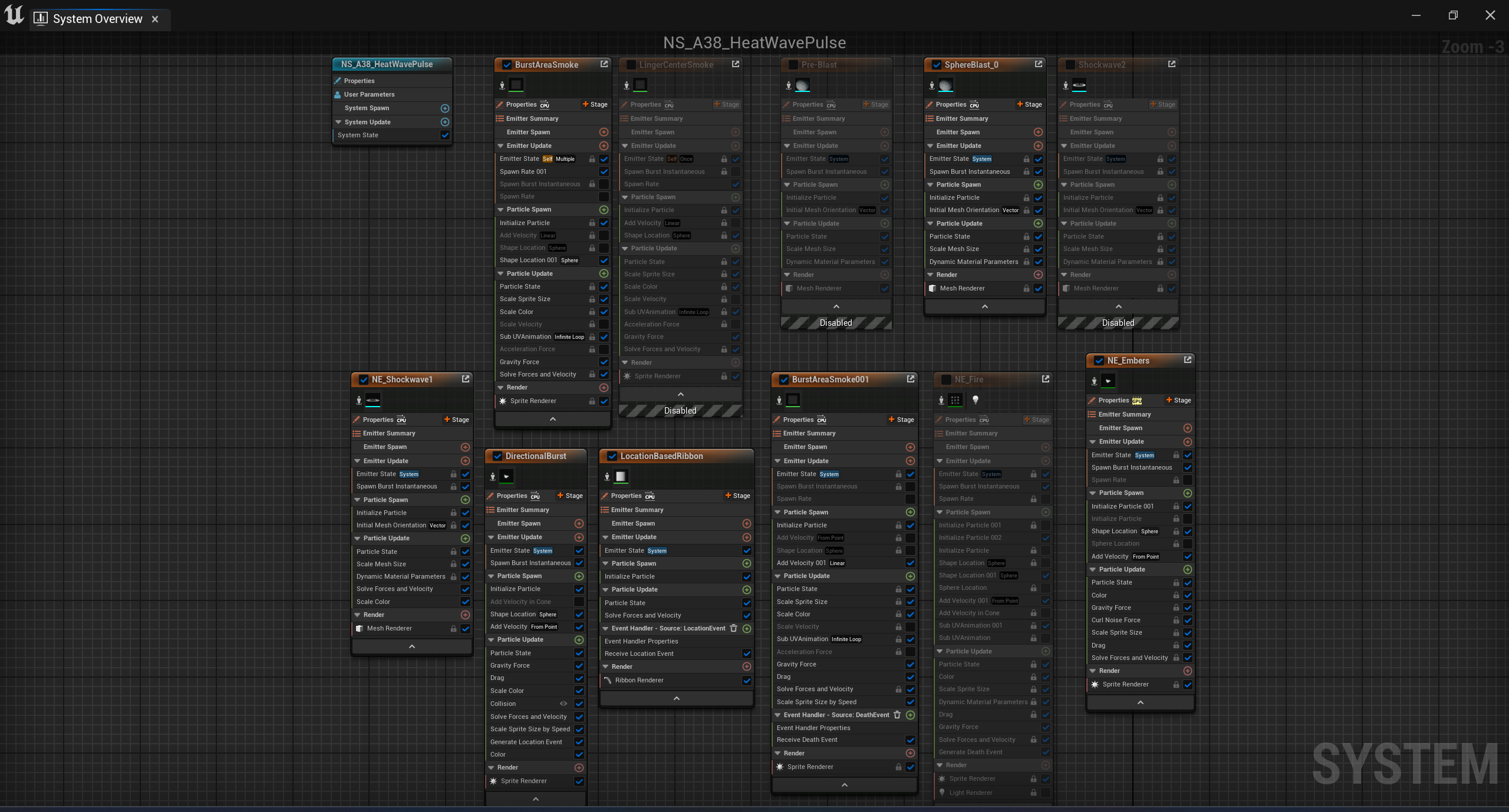
Task: Add Stage to LocationBasedRibbon emitter
Action: (x=737, y=496)
